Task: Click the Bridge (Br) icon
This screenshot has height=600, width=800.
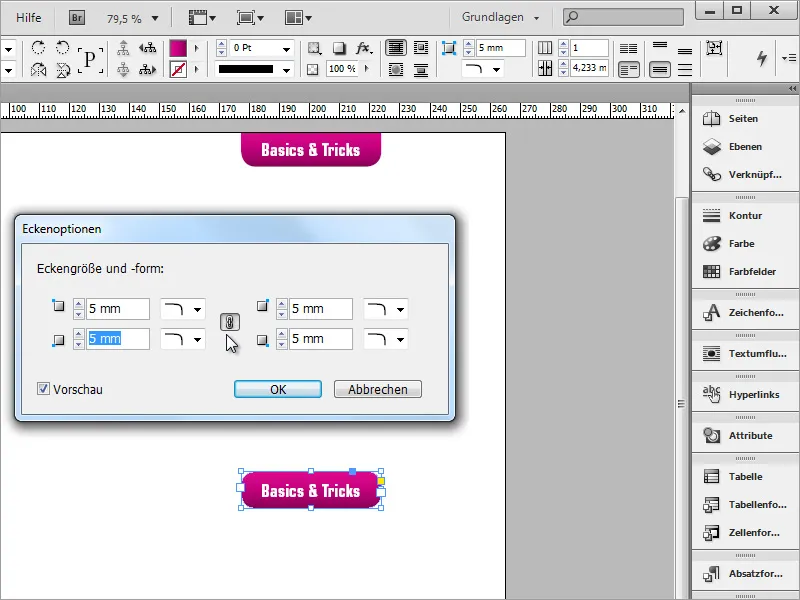Action: click(77, 17)
